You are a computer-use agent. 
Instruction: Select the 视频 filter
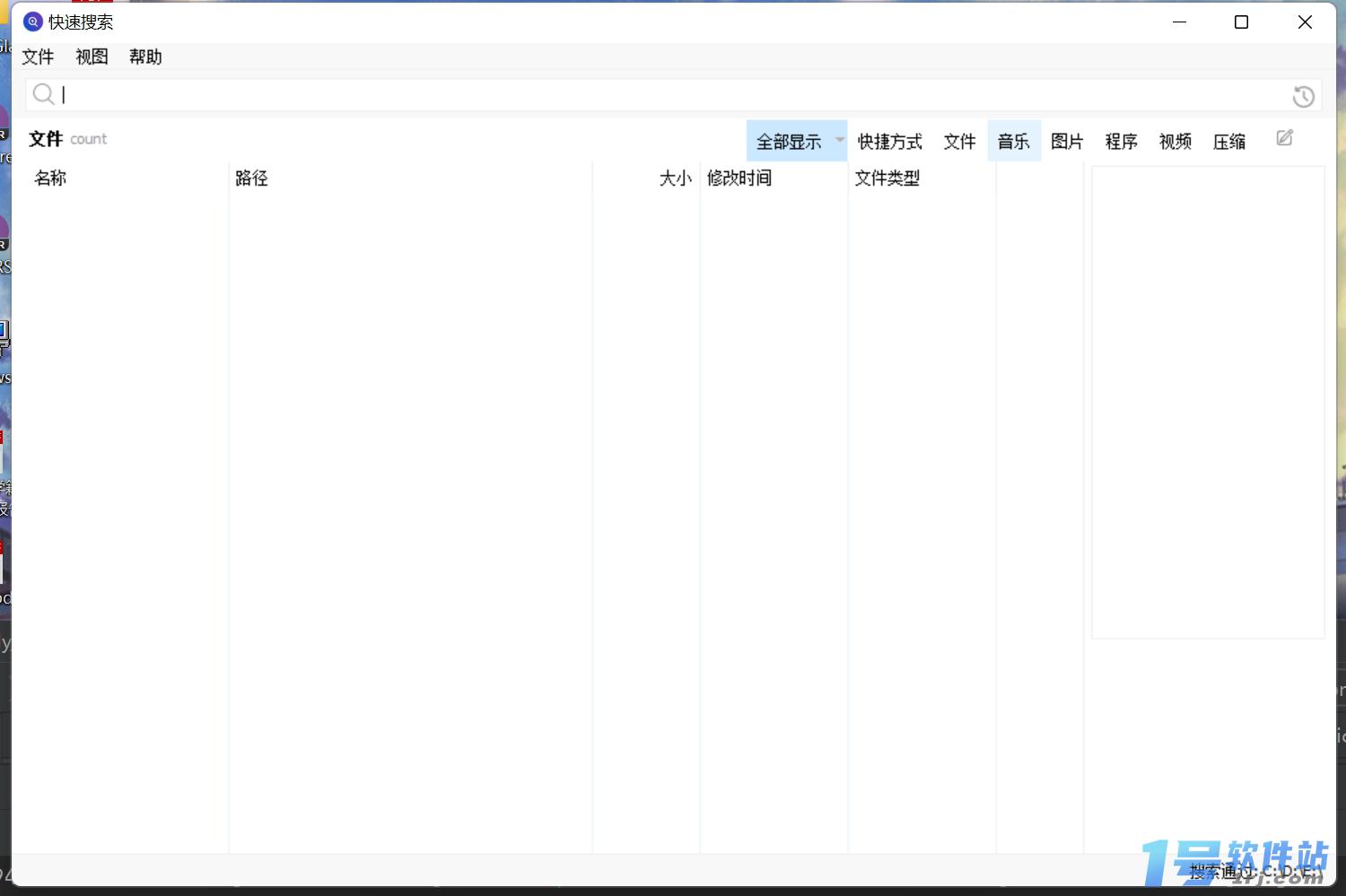[1175, 142]
